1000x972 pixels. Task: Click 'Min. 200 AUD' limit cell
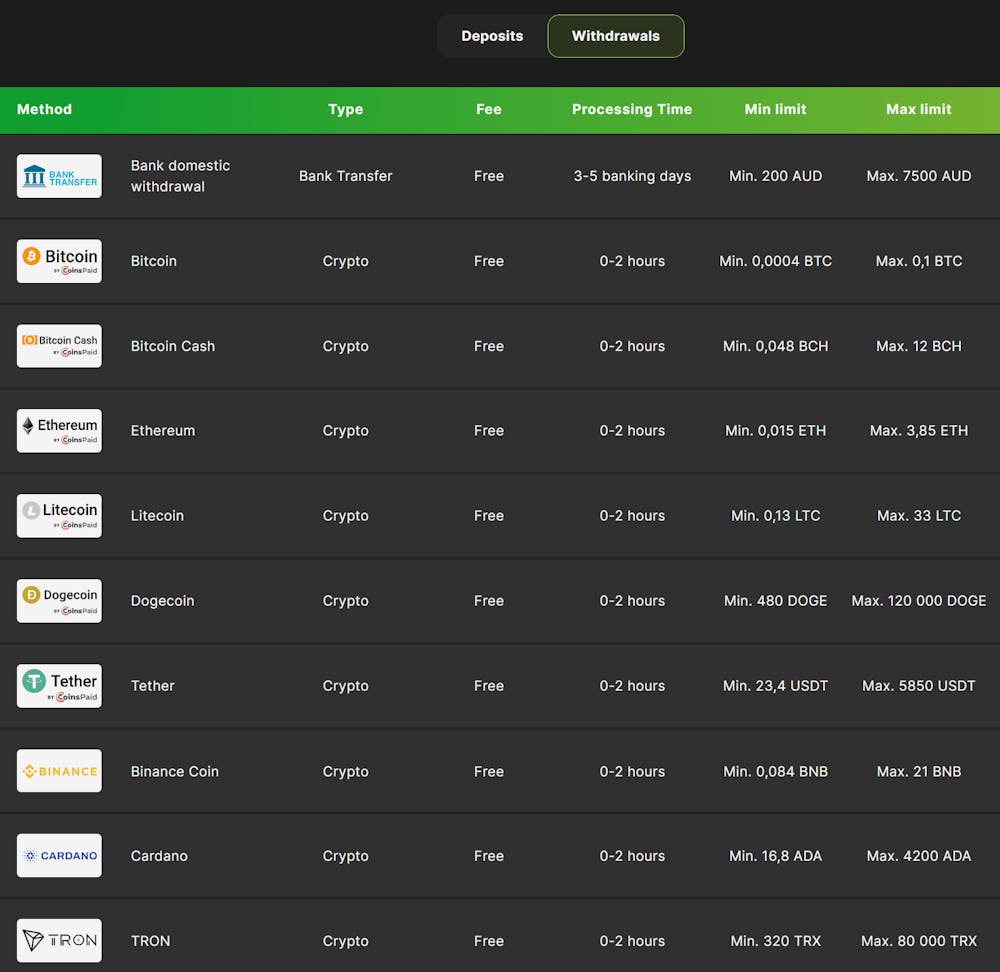tap(776, 176)
